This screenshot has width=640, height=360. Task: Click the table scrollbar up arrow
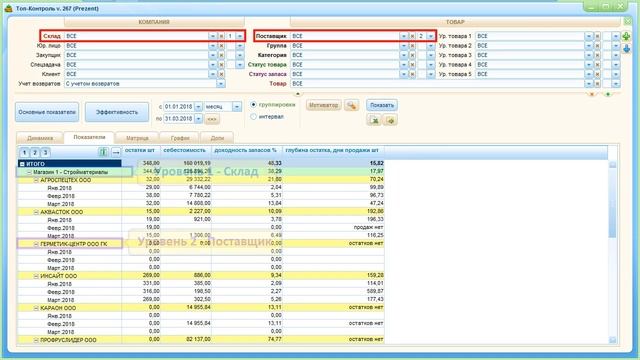click(613, 164)
